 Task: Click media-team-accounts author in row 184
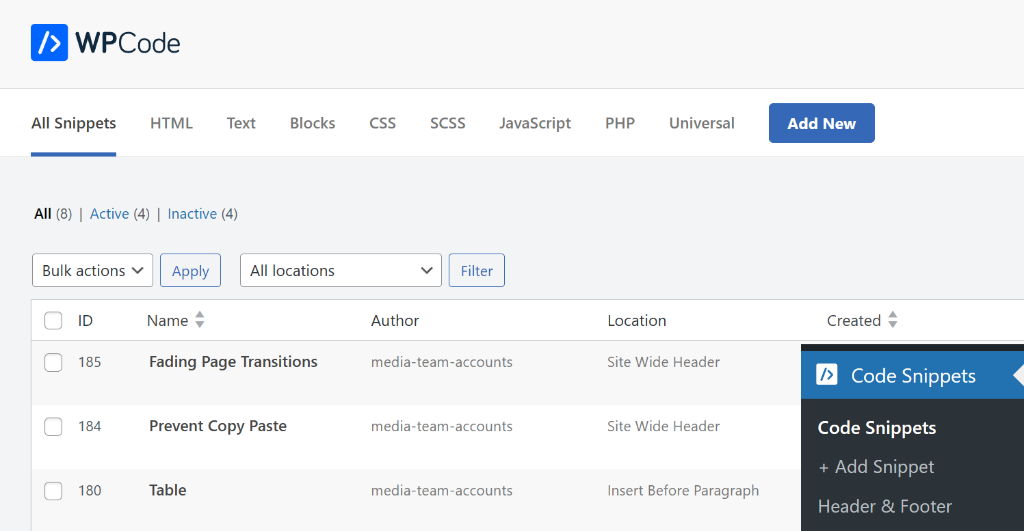pyautogui.click(x=441, y=426)
